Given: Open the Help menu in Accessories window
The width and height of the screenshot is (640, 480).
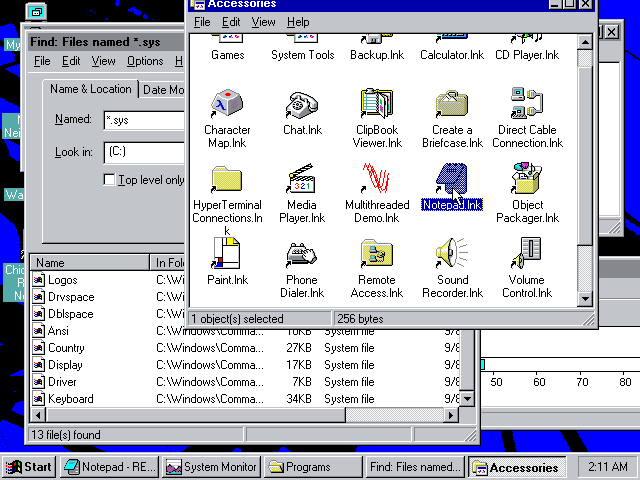Looking at the screenshot, I should click(x=298, y=22).
